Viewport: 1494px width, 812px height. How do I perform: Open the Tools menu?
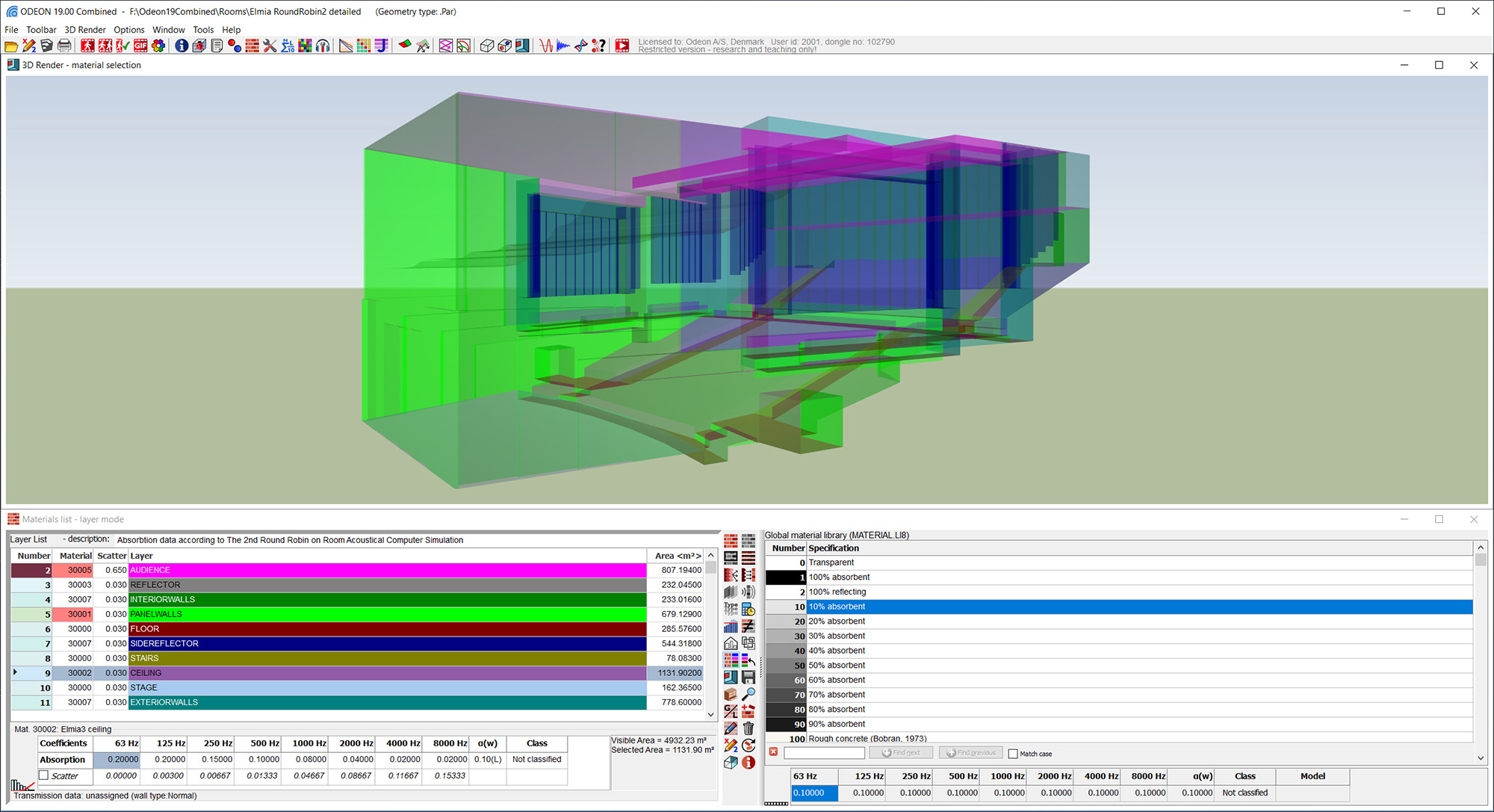[x=203, y=30]
